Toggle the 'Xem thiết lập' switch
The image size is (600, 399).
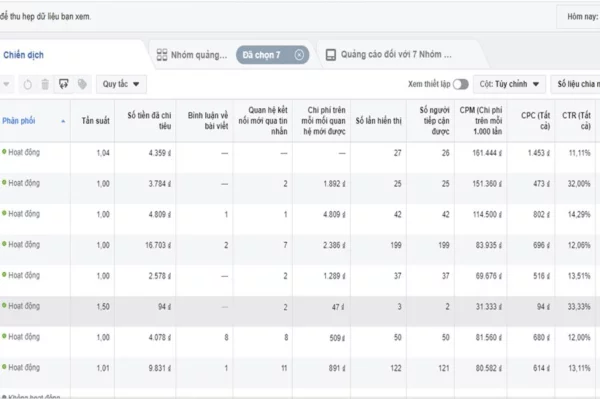(x=460, y=84)
